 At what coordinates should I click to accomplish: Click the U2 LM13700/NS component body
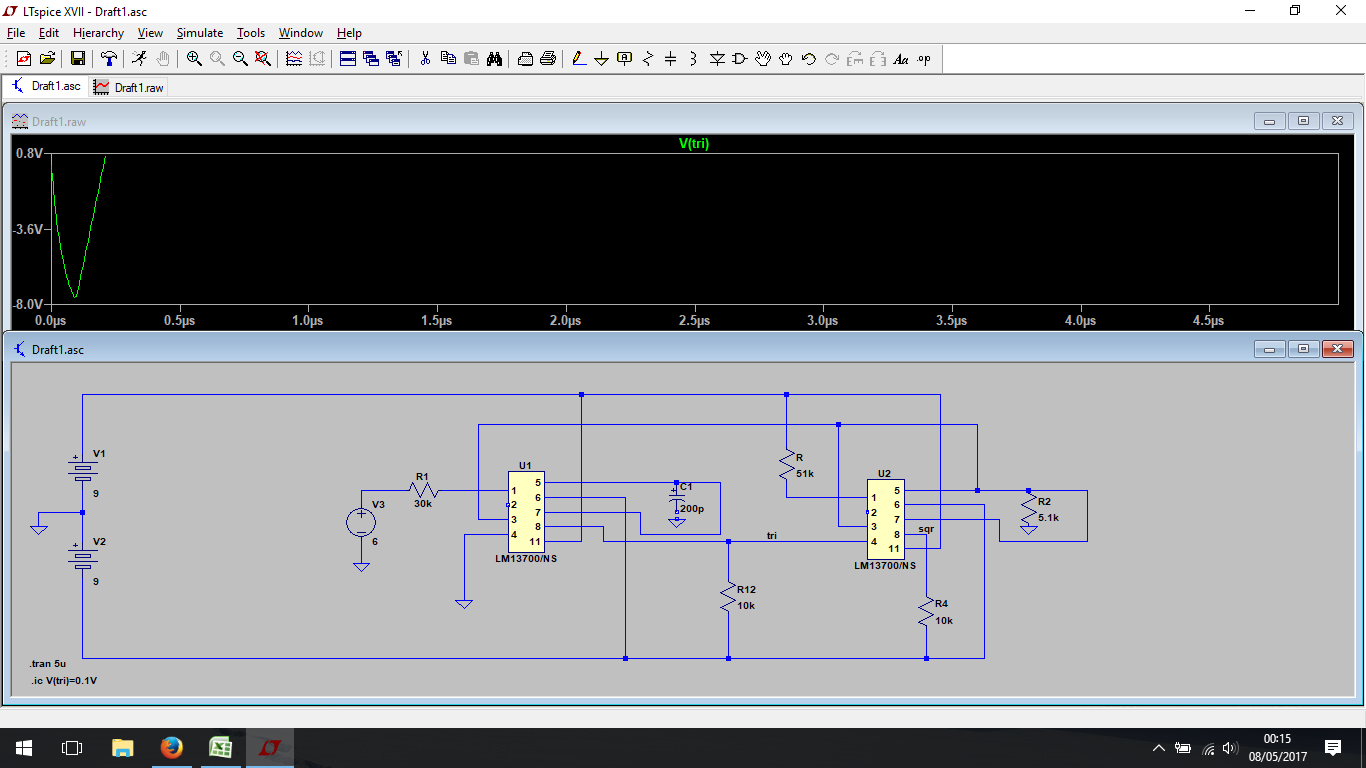coord(885,518)
